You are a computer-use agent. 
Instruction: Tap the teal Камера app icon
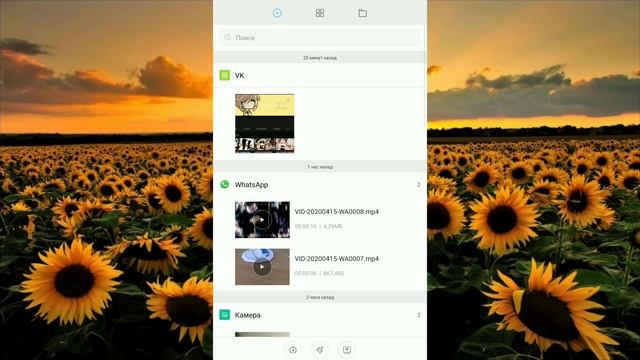tap(224, 315)
